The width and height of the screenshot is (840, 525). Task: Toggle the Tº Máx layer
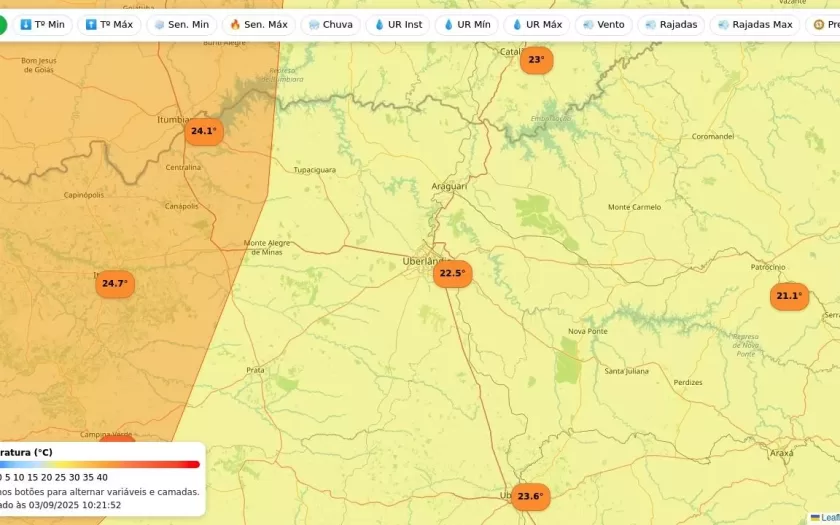tap(109, 24)
